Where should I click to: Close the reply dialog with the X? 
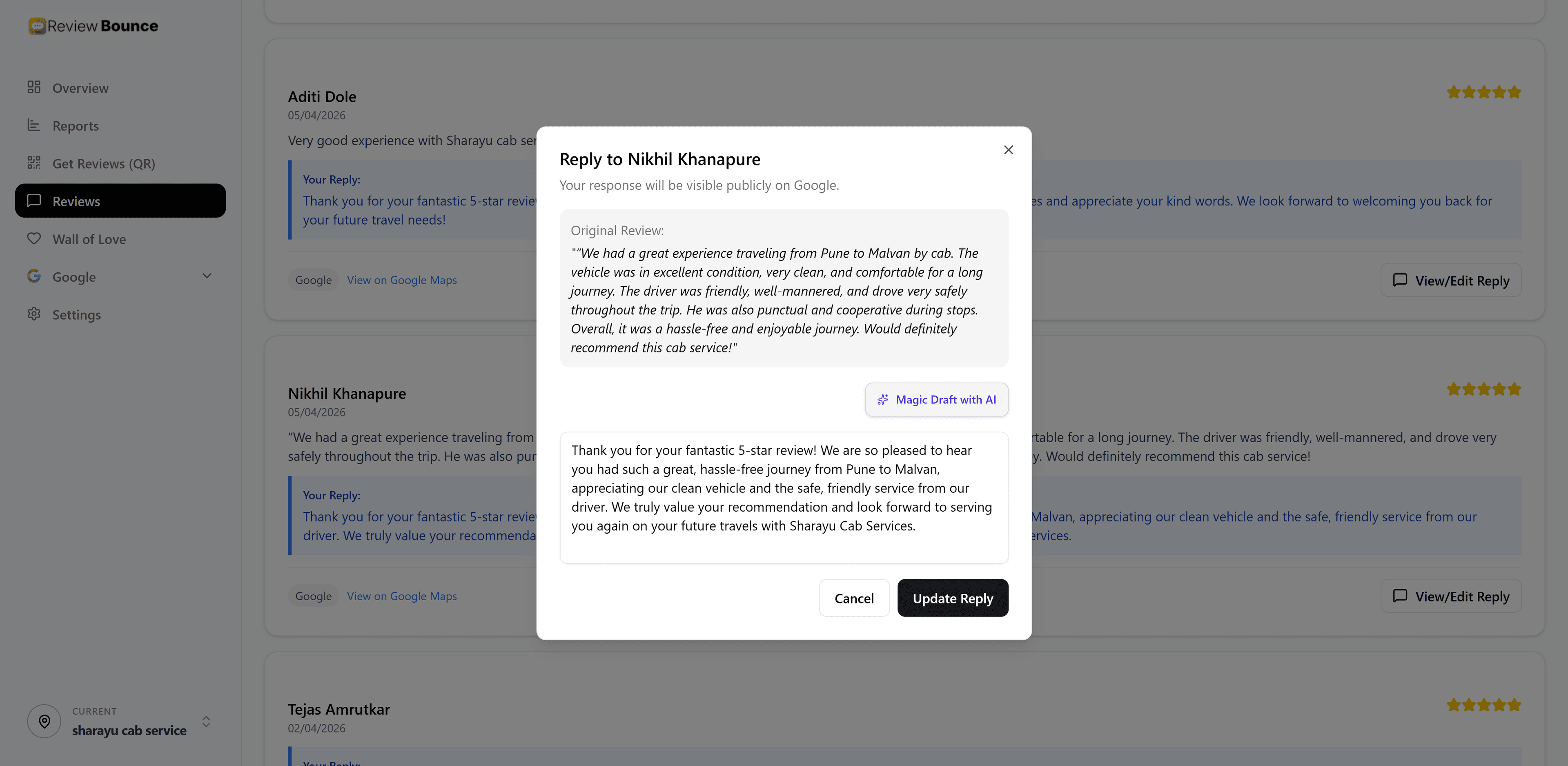coord(1008,150)
